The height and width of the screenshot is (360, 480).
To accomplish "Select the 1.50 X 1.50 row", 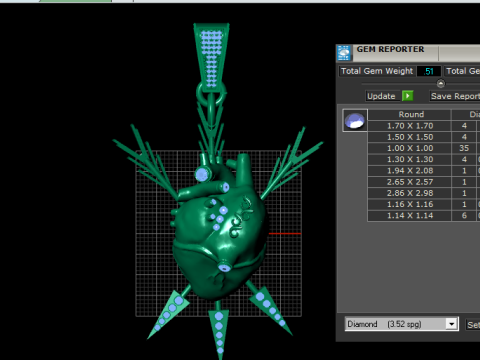I will click(424, 137).
